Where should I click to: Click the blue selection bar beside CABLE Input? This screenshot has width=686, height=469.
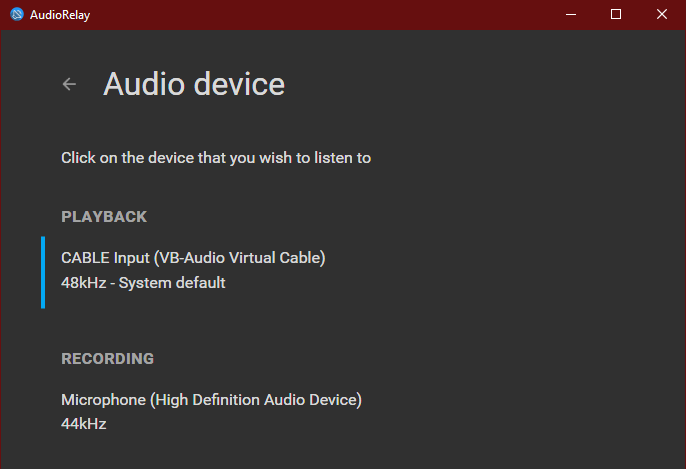(43, 273)
